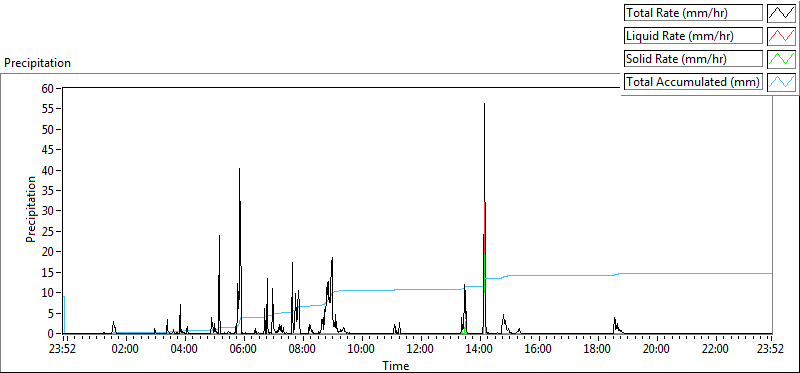This screenshot has height=373, width=800.
Task: Click the Solid Rate green line icon
Action: point(781,59)
